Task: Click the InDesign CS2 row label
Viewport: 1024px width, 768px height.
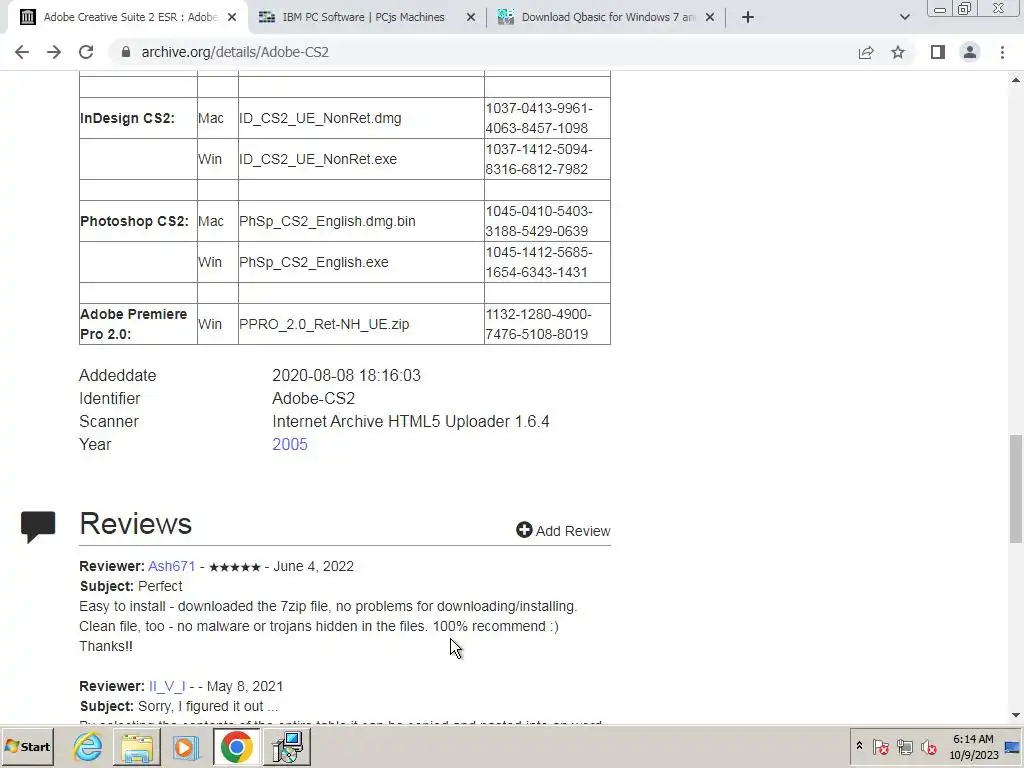Action: pyautogui.click(x=127, y=118)
